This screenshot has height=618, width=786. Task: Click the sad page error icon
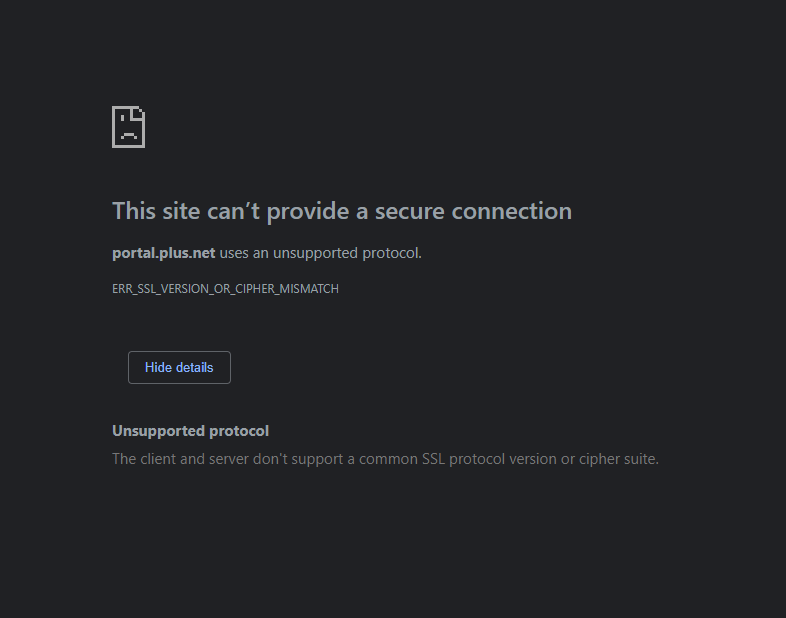[x=128, y=127]
